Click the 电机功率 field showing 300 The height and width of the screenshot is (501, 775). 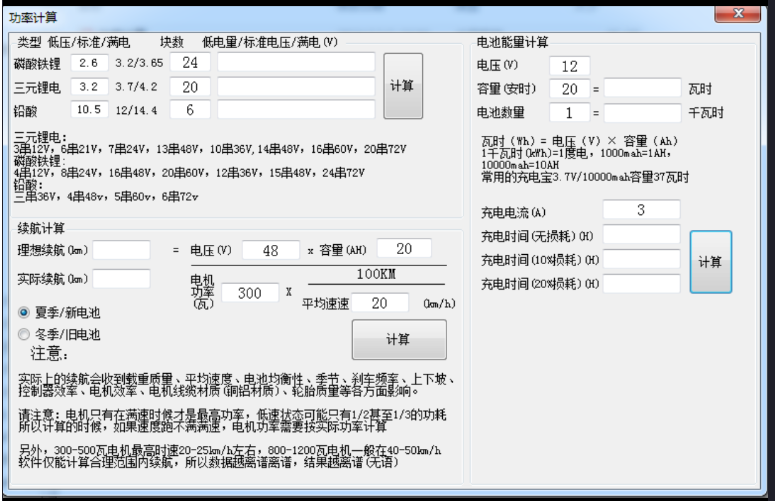tap(250, 292)
